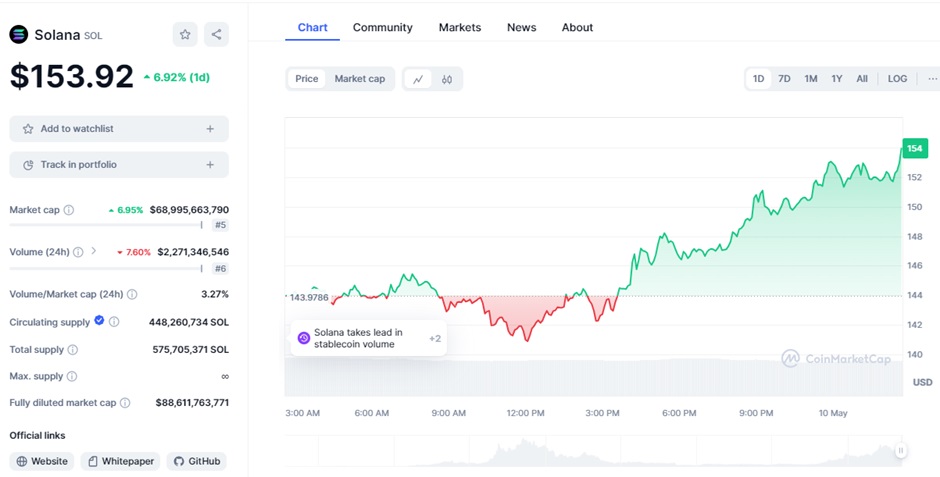Enable LOG scale on chart
The height and width of the screenshot is (477, 940).
click(x=897, y=79)
